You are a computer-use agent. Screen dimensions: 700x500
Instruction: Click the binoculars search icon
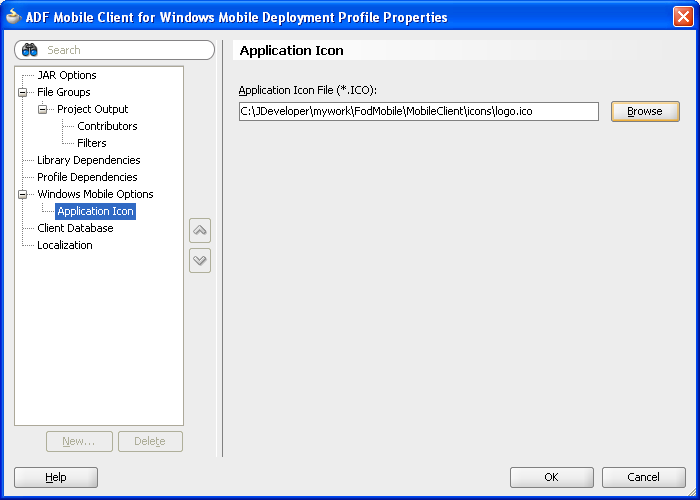(x=29, y=50)
